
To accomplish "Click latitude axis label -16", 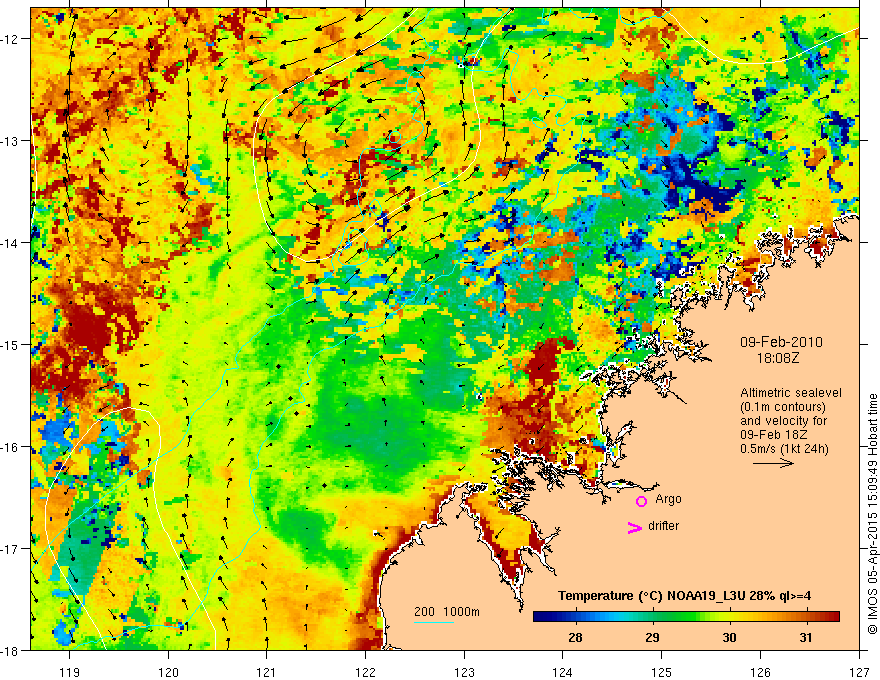I will point(11,447).
